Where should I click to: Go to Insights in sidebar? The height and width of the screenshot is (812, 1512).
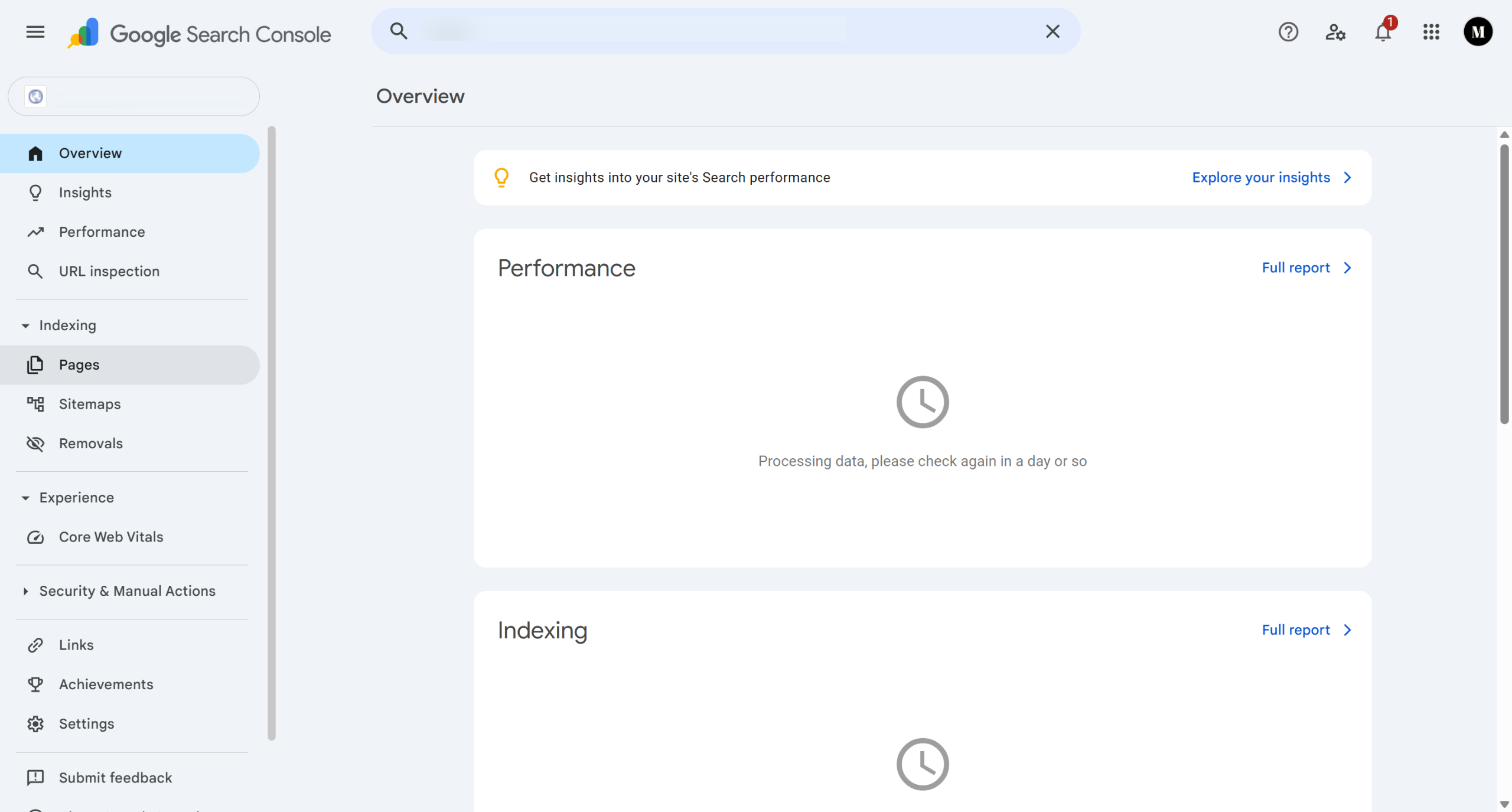[x=85, y=193]
